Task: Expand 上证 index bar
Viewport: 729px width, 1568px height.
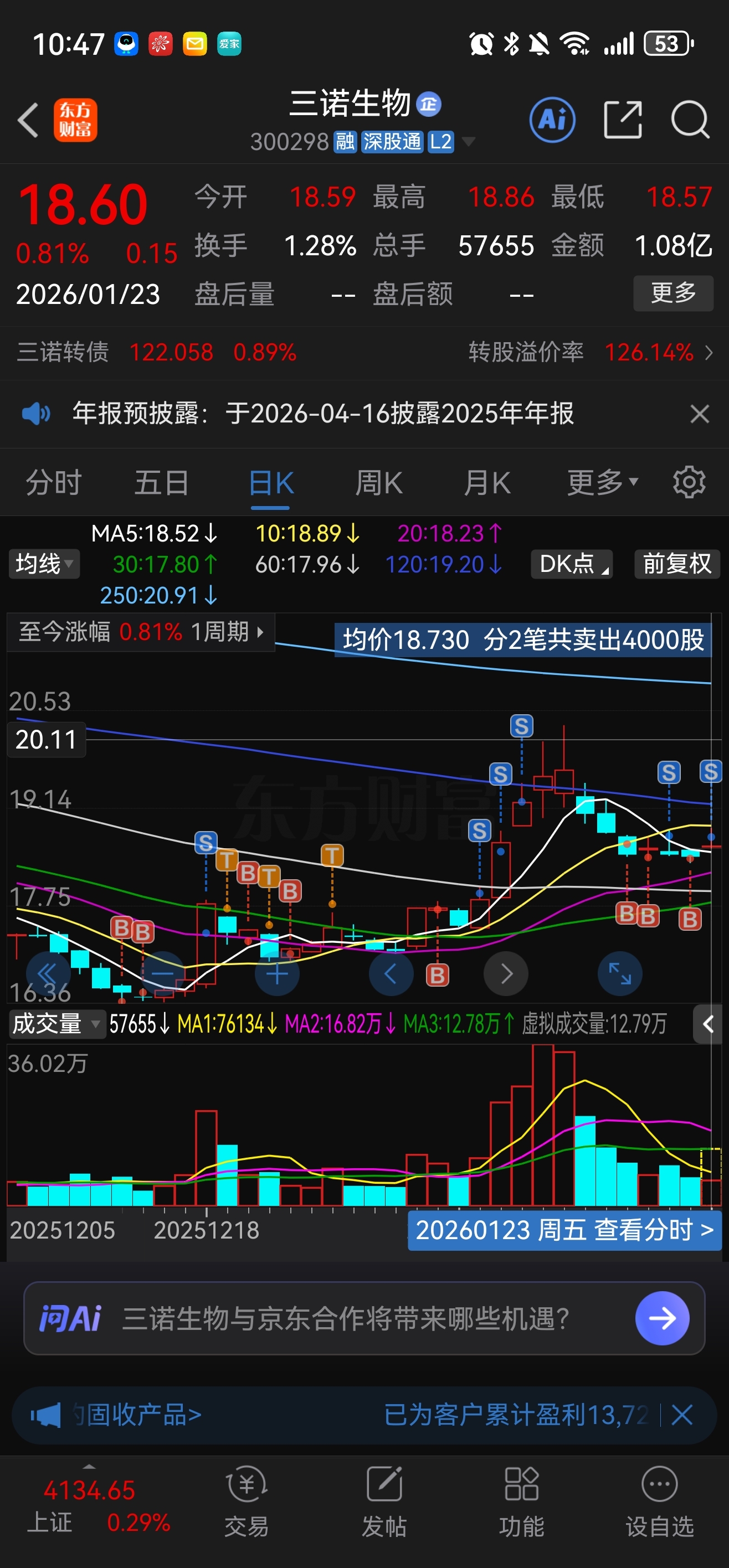Action: (89, 1466)
